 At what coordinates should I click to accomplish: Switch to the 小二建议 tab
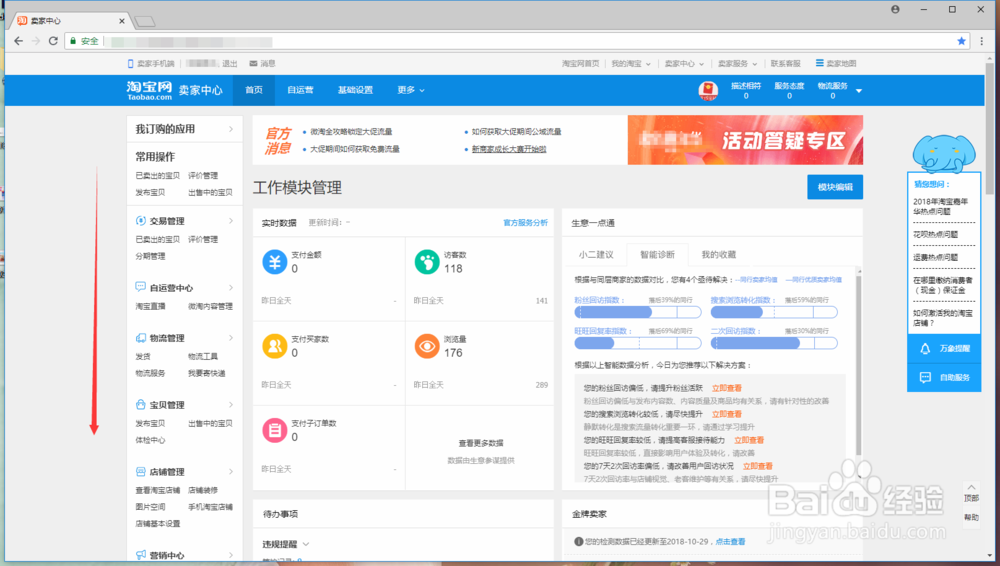596,255
